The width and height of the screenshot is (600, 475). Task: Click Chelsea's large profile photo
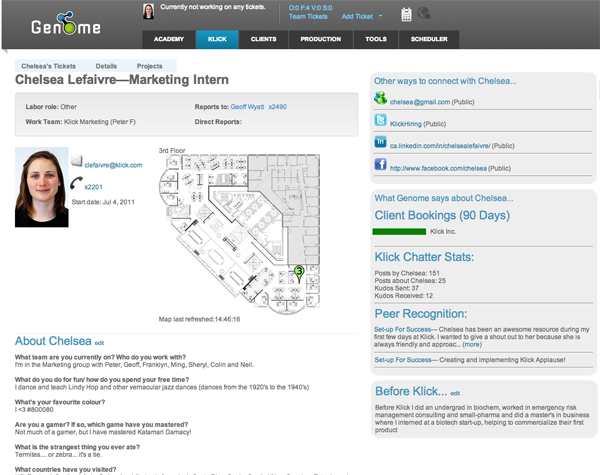click(x=42, y=187)
